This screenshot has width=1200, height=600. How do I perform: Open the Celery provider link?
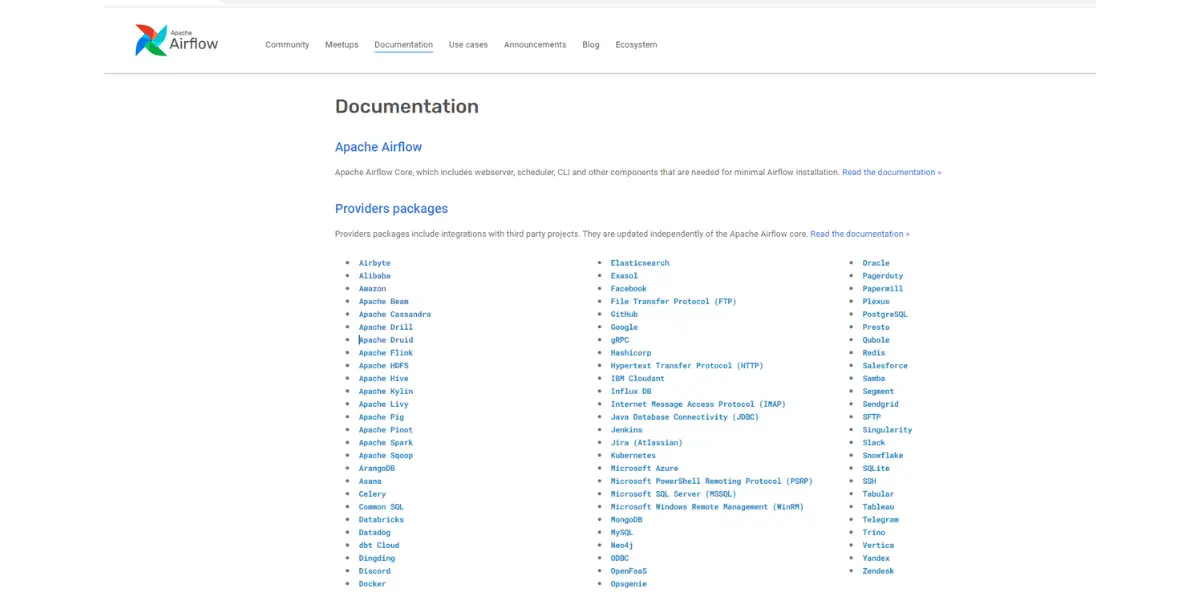(x=373, y=494)
